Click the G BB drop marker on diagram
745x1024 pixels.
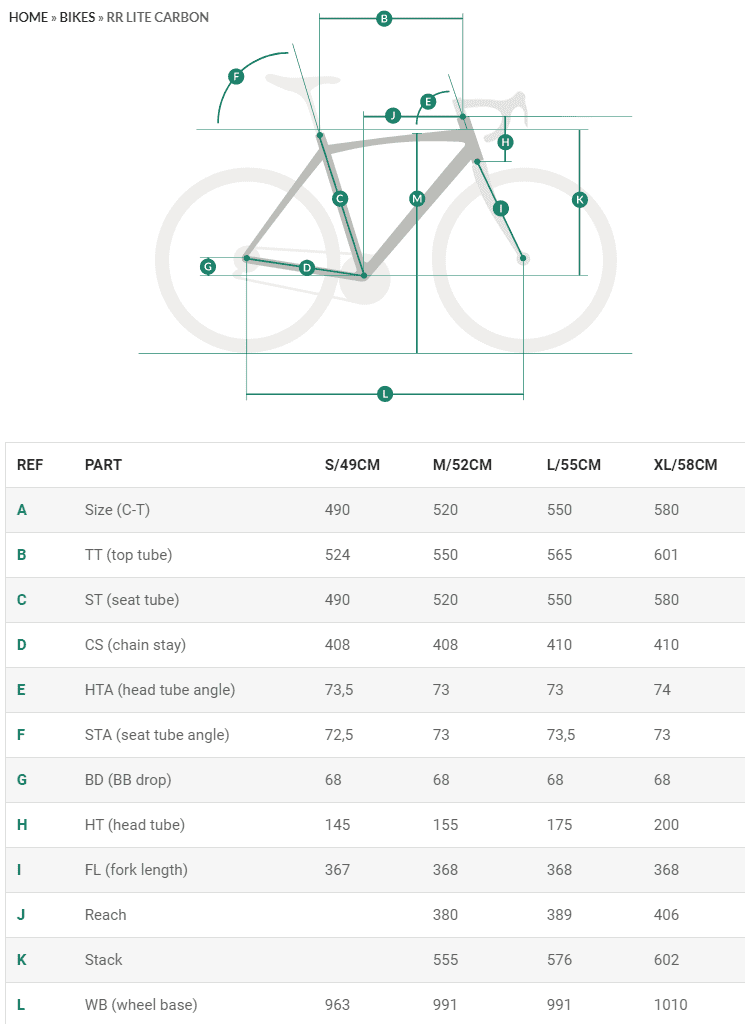point(208,266)
